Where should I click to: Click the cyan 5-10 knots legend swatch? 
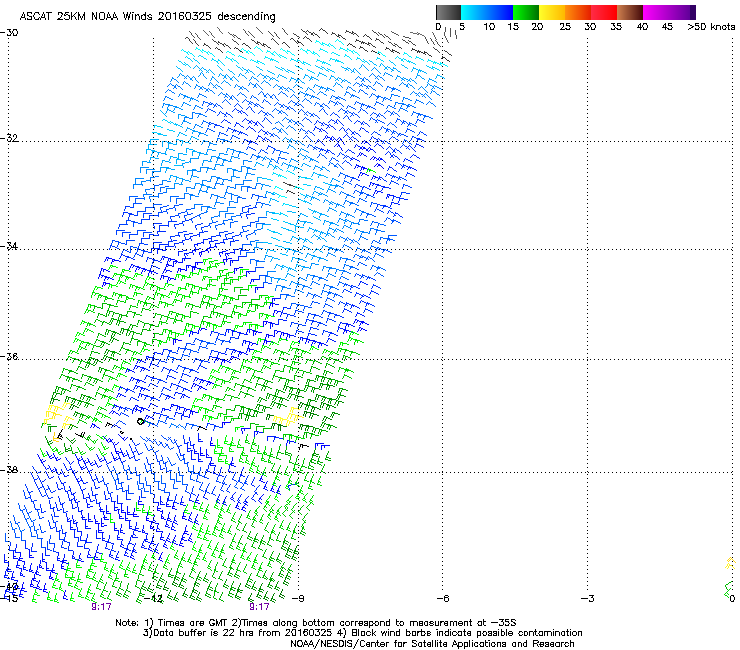point(474,12)
